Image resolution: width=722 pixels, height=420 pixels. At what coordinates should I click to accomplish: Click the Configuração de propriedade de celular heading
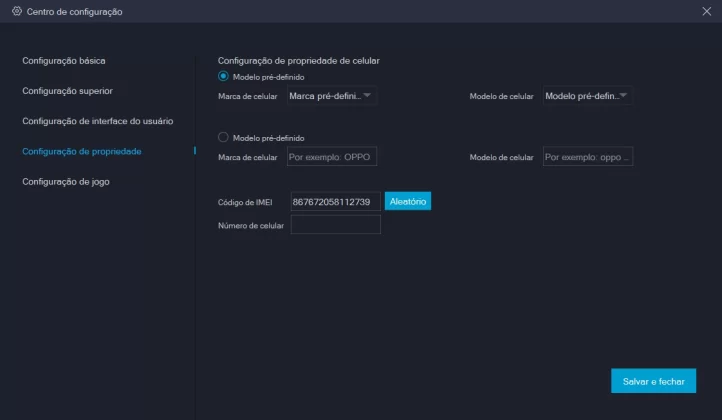[299, 61]
